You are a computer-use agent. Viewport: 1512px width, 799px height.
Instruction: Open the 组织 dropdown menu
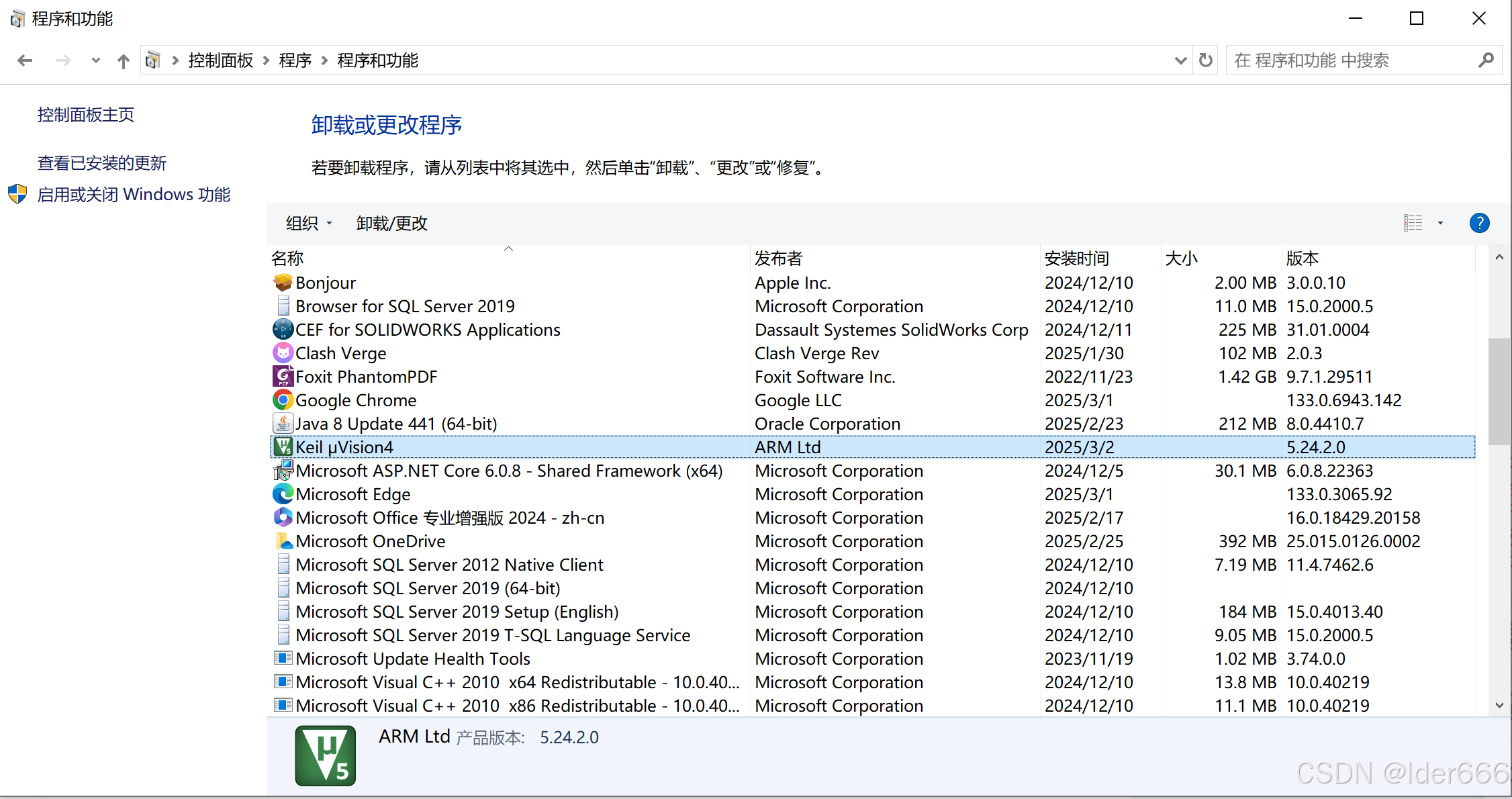(308, 223)
